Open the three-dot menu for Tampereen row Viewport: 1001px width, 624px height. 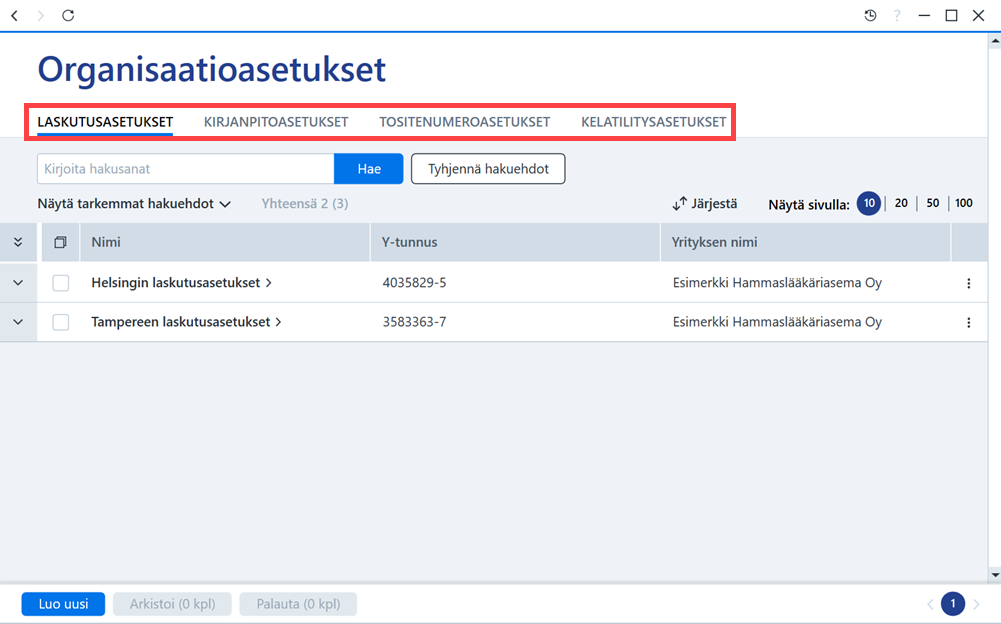(x=968, y=323)
